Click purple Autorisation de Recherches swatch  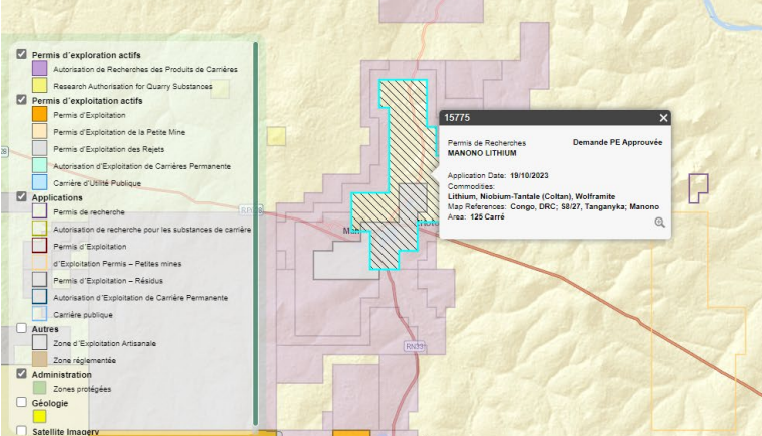39,69
